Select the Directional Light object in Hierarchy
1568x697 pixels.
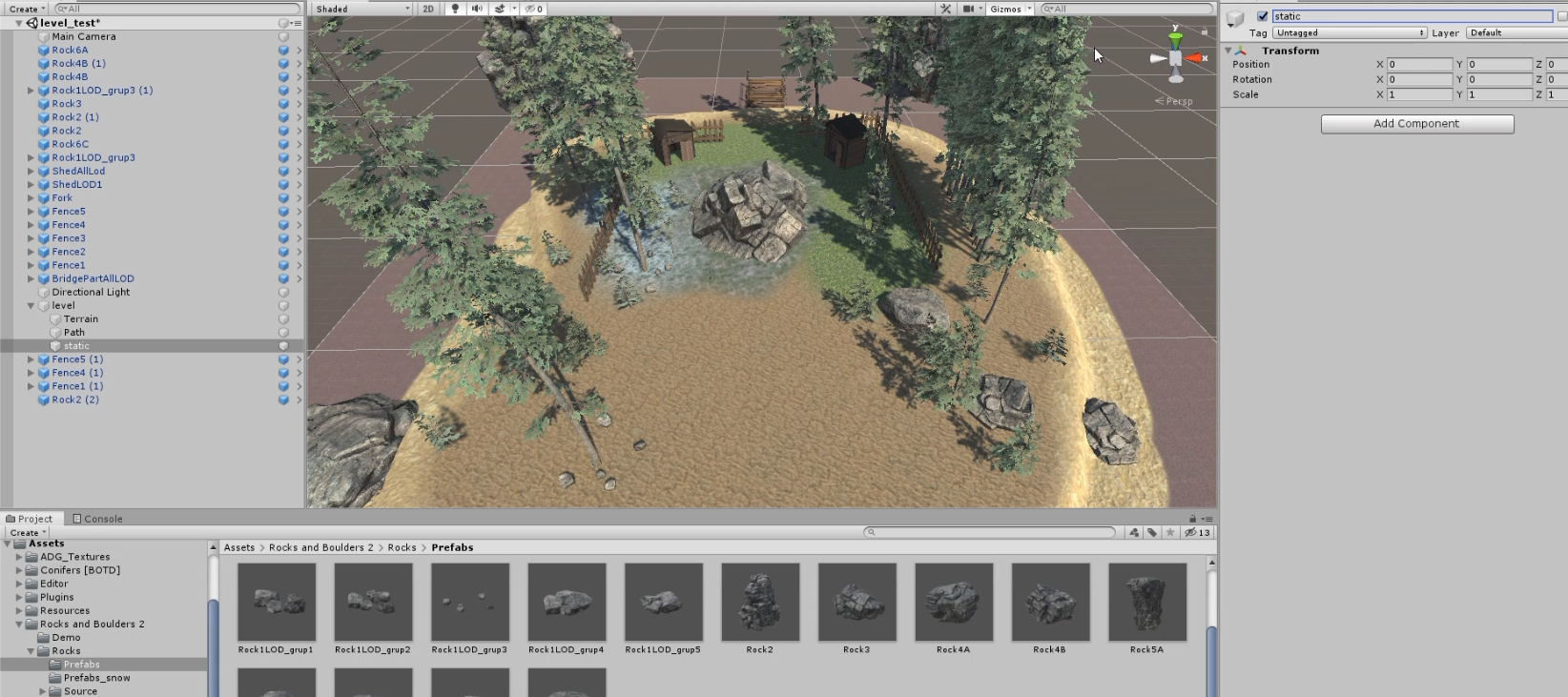point(91,293)
